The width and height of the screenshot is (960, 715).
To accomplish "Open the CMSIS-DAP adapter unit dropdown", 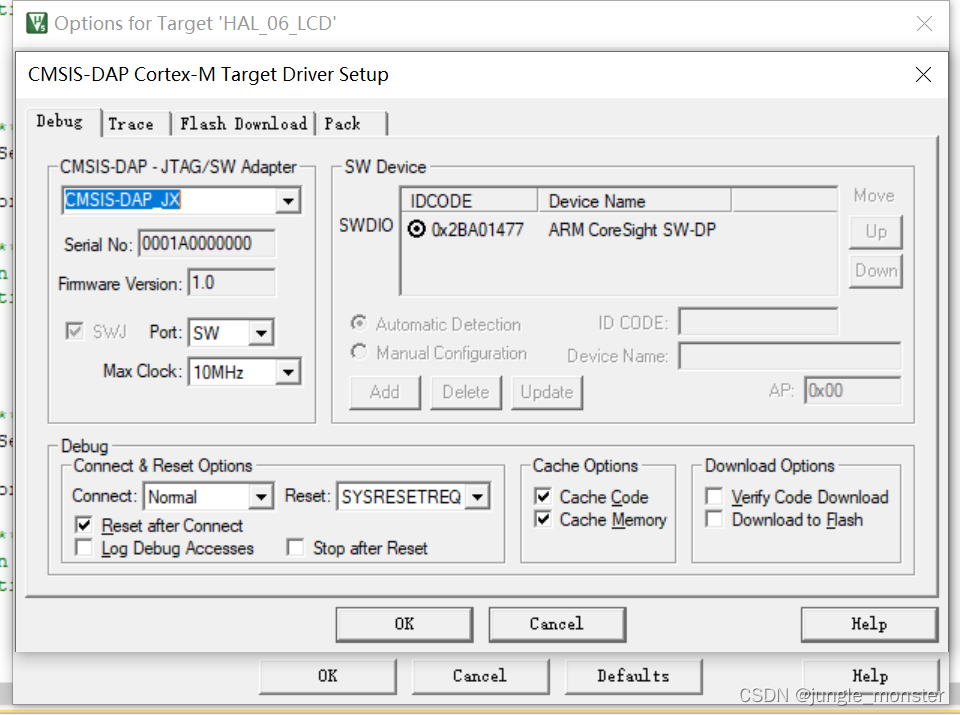I will coord(288,200).
